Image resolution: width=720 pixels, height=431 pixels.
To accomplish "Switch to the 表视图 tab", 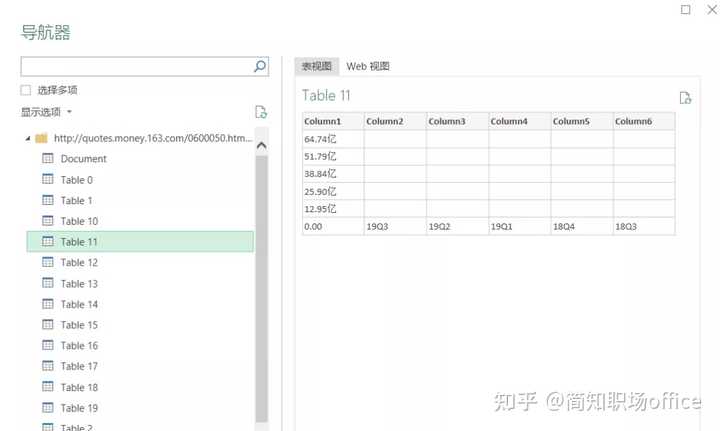I will point(317,66).
